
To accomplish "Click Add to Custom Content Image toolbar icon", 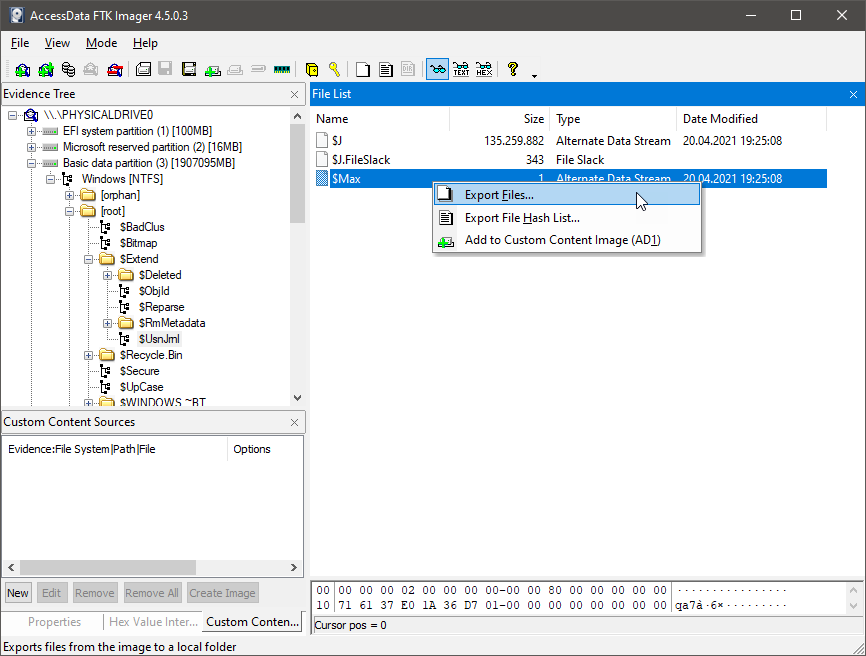I will pos(213,70).
